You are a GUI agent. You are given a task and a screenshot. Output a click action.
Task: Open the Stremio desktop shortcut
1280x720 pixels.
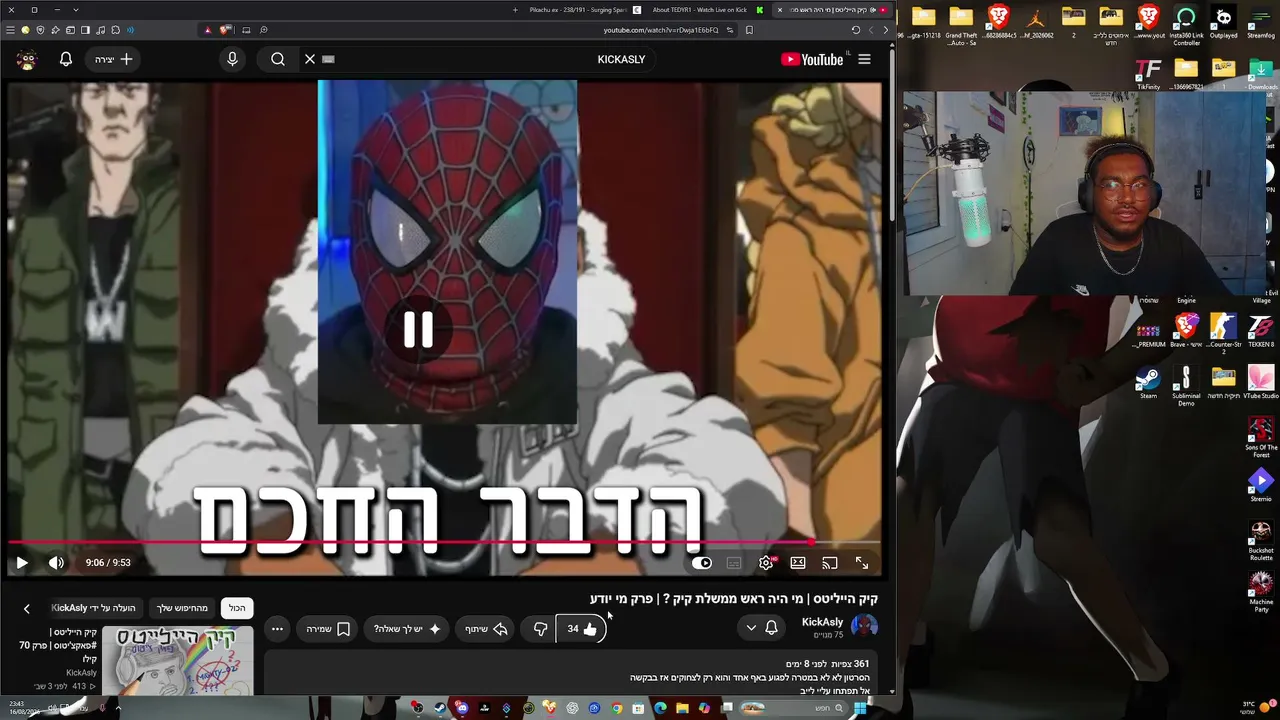click(x=1261, y=486)
